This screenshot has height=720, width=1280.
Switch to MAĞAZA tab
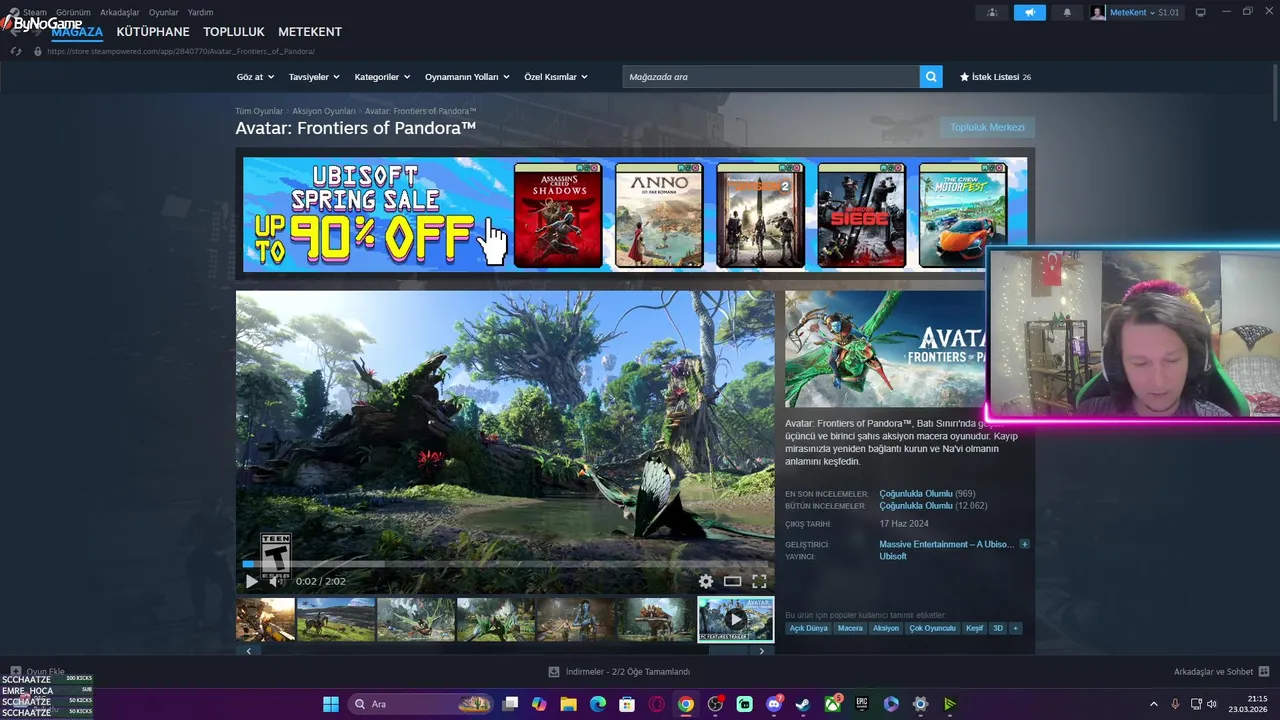(77, 32)
